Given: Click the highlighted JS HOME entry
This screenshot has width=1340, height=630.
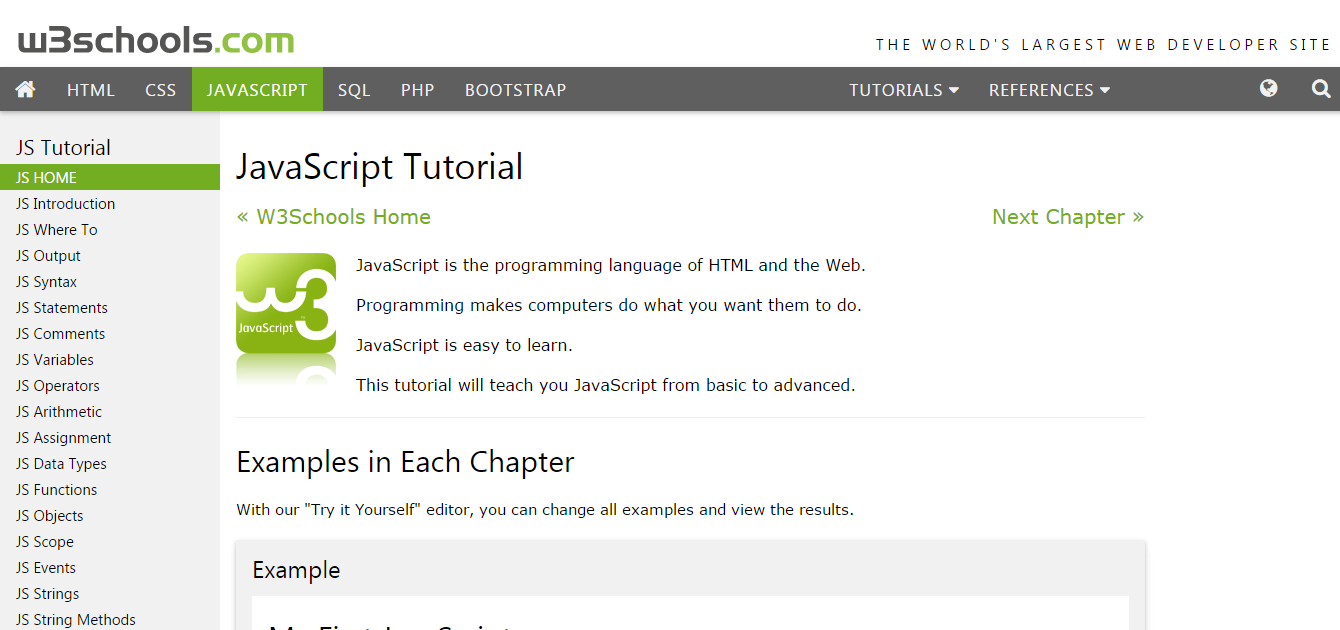Looking at the screenshot, I should (46, 177).
